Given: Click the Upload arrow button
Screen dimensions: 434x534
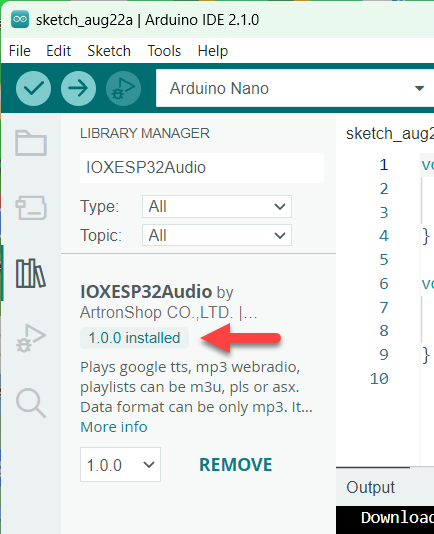Looking at the screenshot, I should [78, 89].
